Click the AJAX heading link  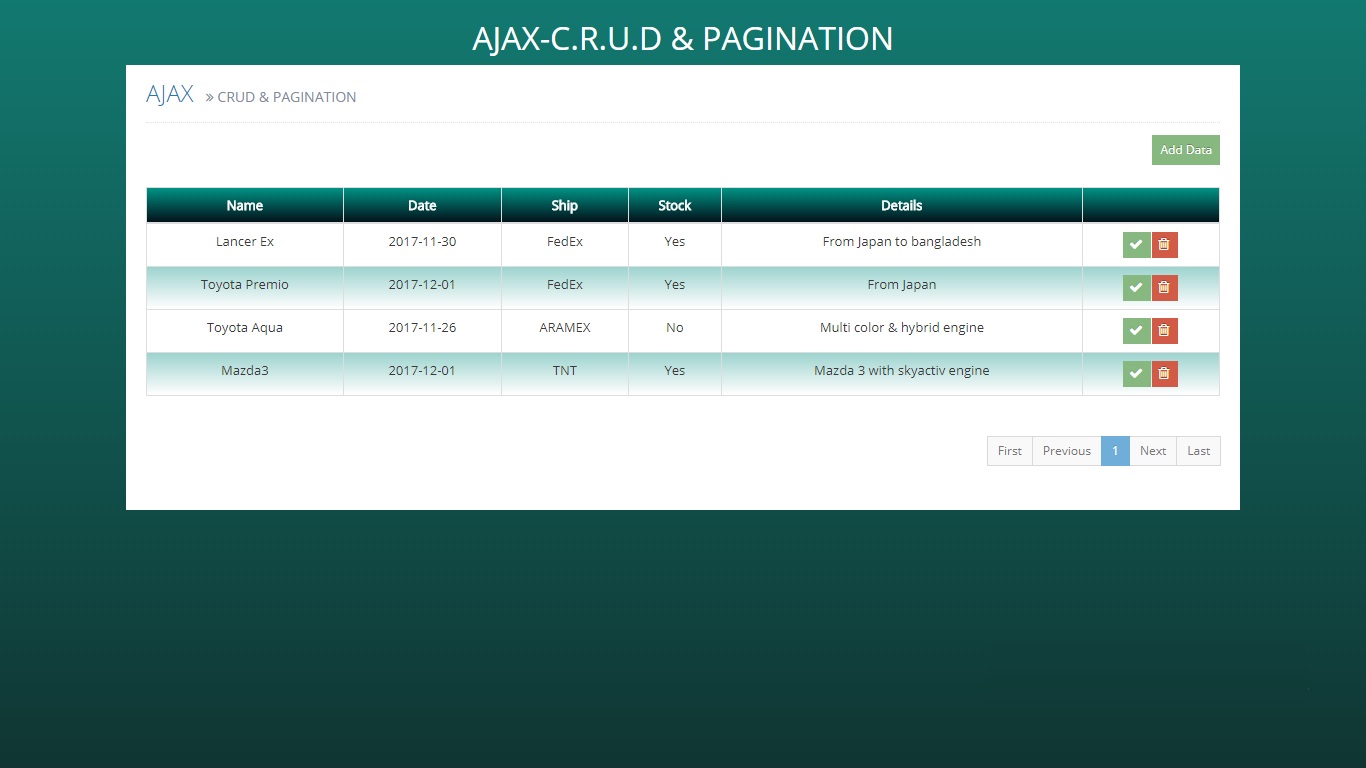[x=168, y=93]
